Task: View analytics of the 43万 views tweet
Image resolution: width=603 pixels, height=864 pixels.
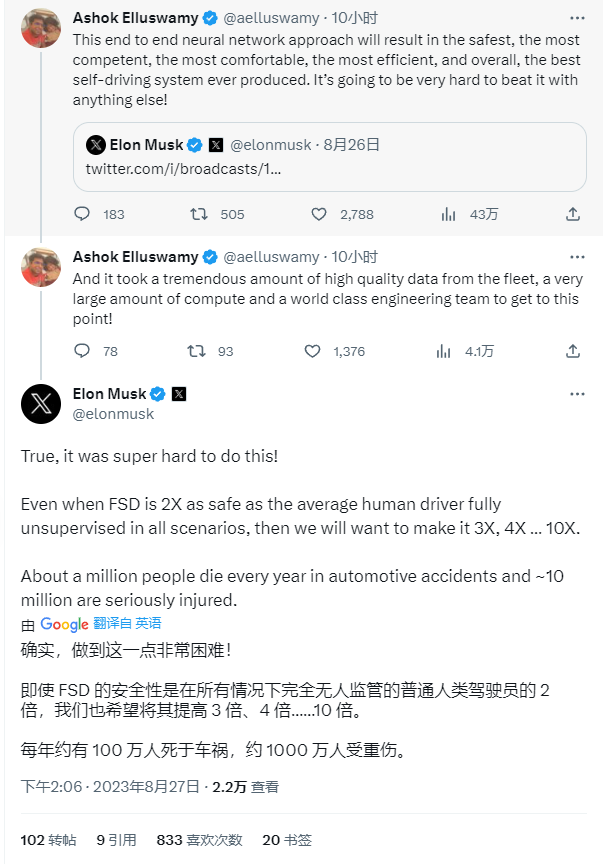Action: pyautogui.click(x=449, y=214)
